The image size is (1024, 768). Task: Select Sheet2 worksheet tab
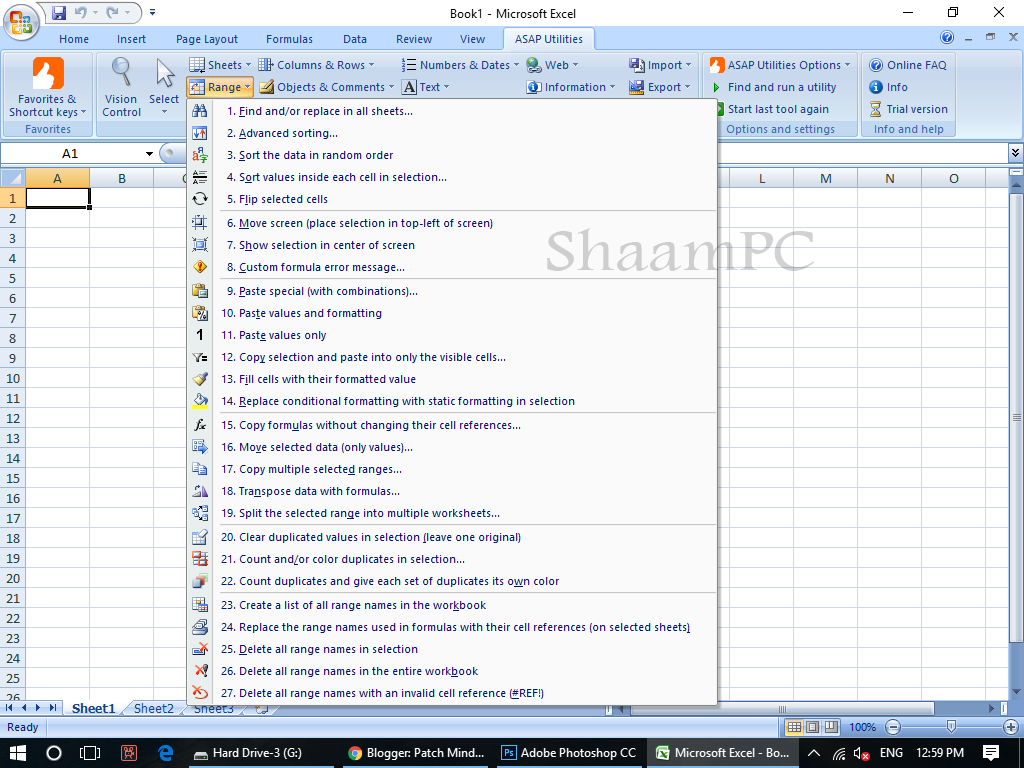(x=153, y=709)
